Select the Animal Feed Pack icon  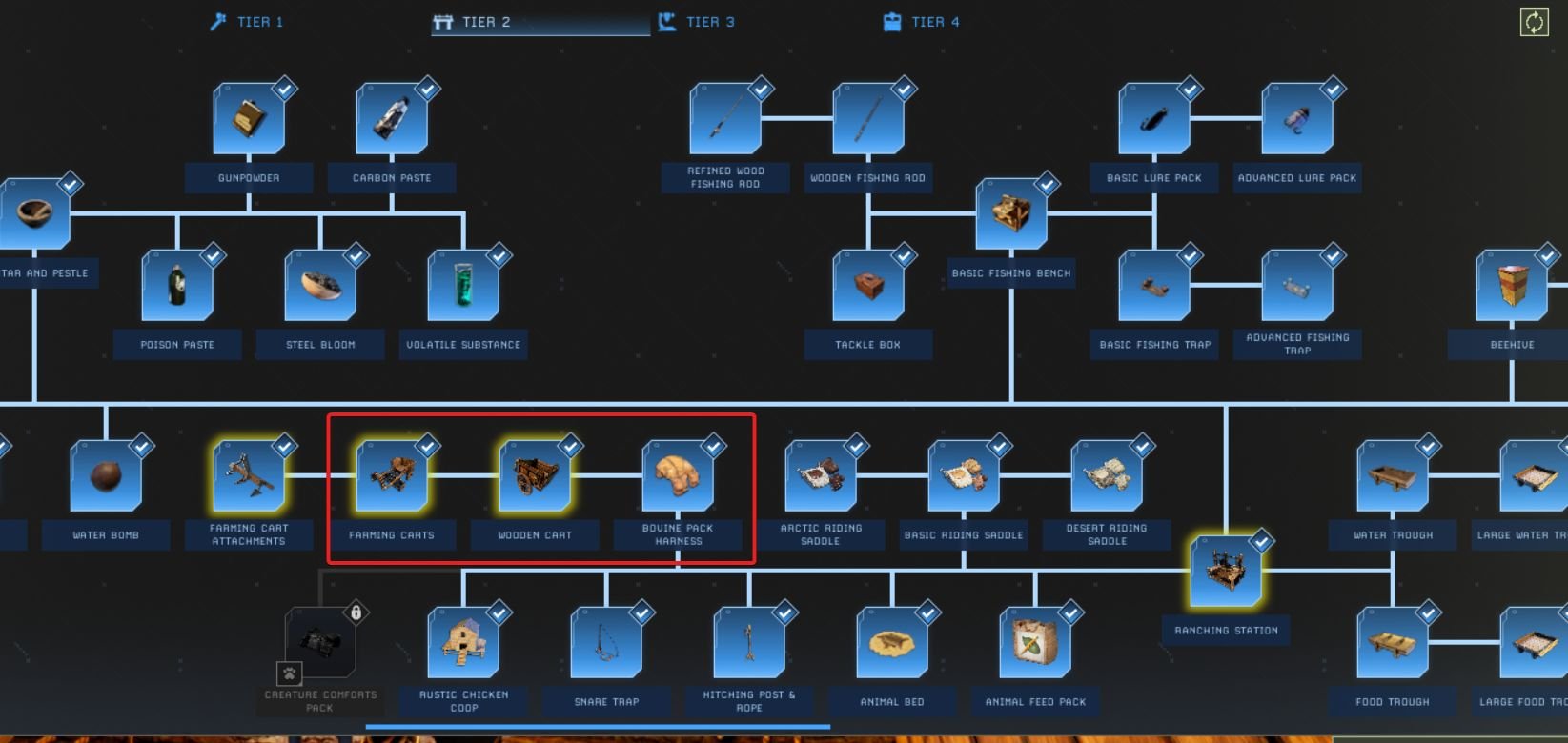click(1035, 642)
